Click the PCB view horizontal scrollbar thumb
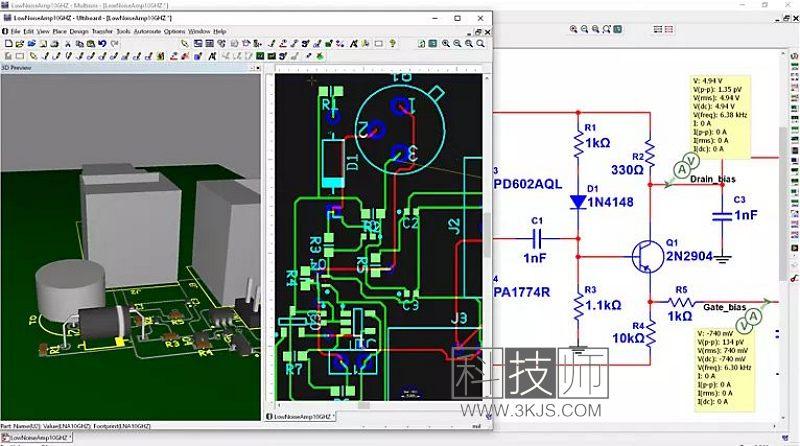The width and height of the screenshot is (800, 446). coord(363,406)
